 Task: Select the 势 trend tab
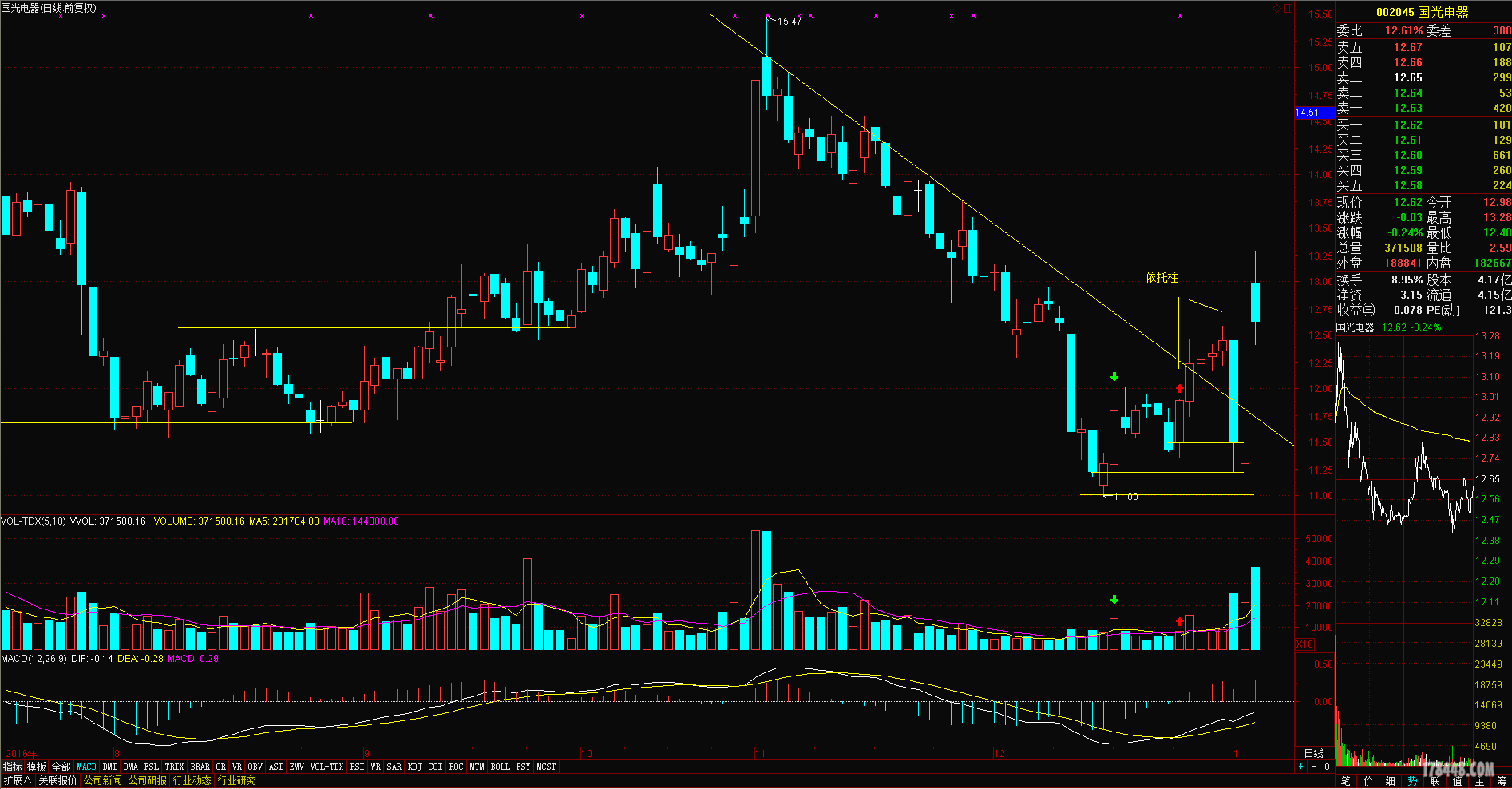coord(1413,781)
